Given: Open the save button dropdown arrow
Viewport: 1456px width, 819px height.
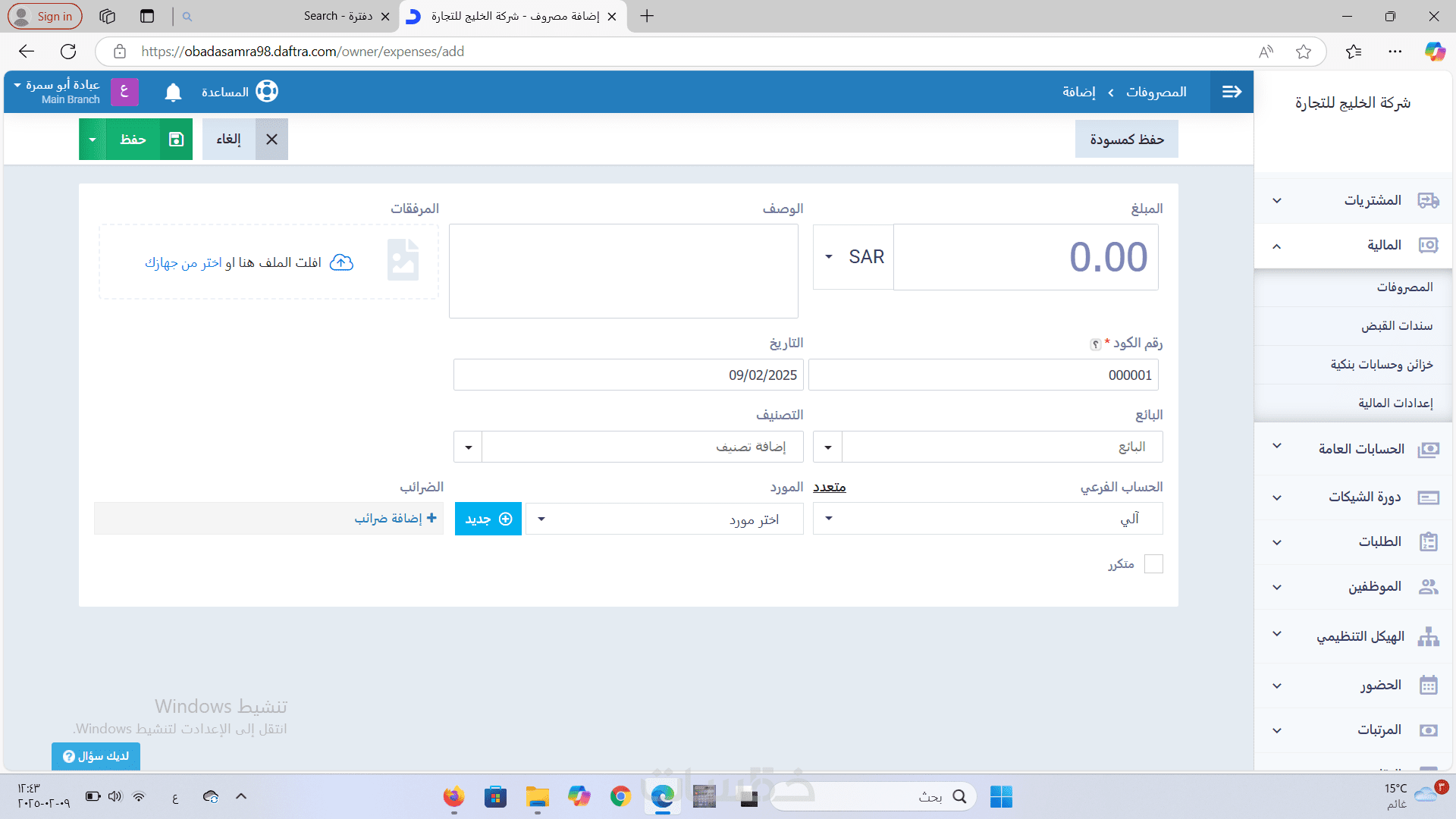Looking at the screenshot, I should pyautogui.click(x=93, y=139).
